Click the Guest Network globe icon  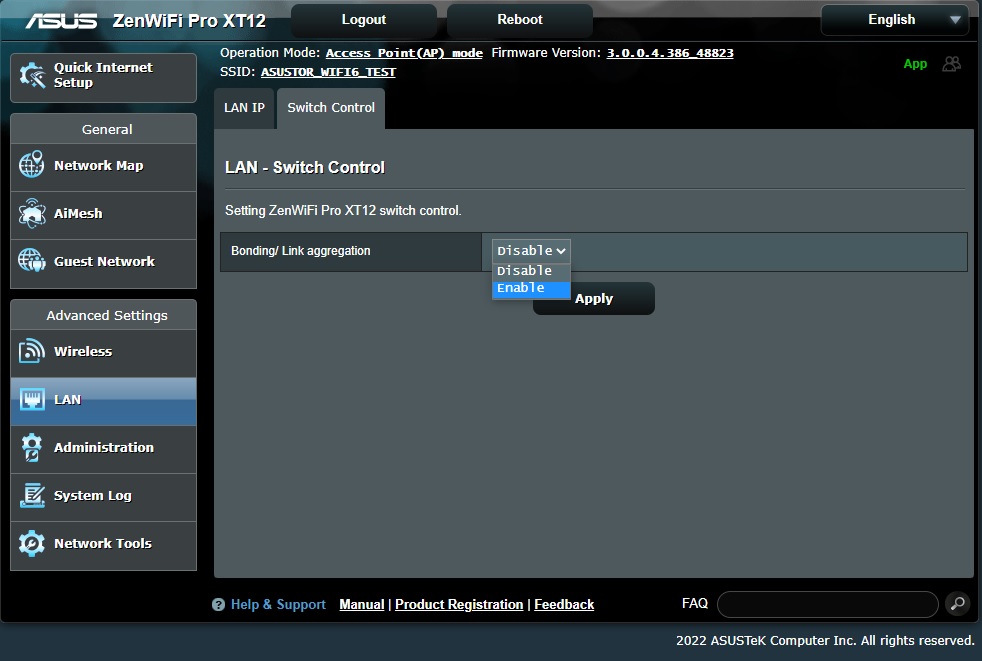click(31, 261)
